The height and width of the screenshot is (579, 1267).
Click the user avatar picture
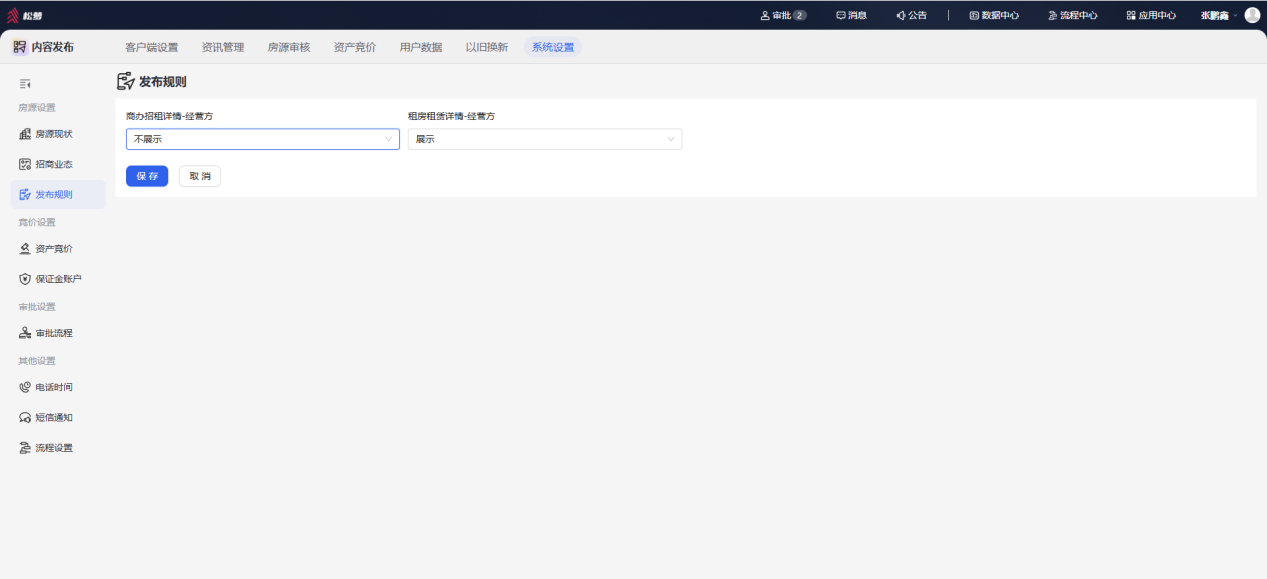[1252, 15]
